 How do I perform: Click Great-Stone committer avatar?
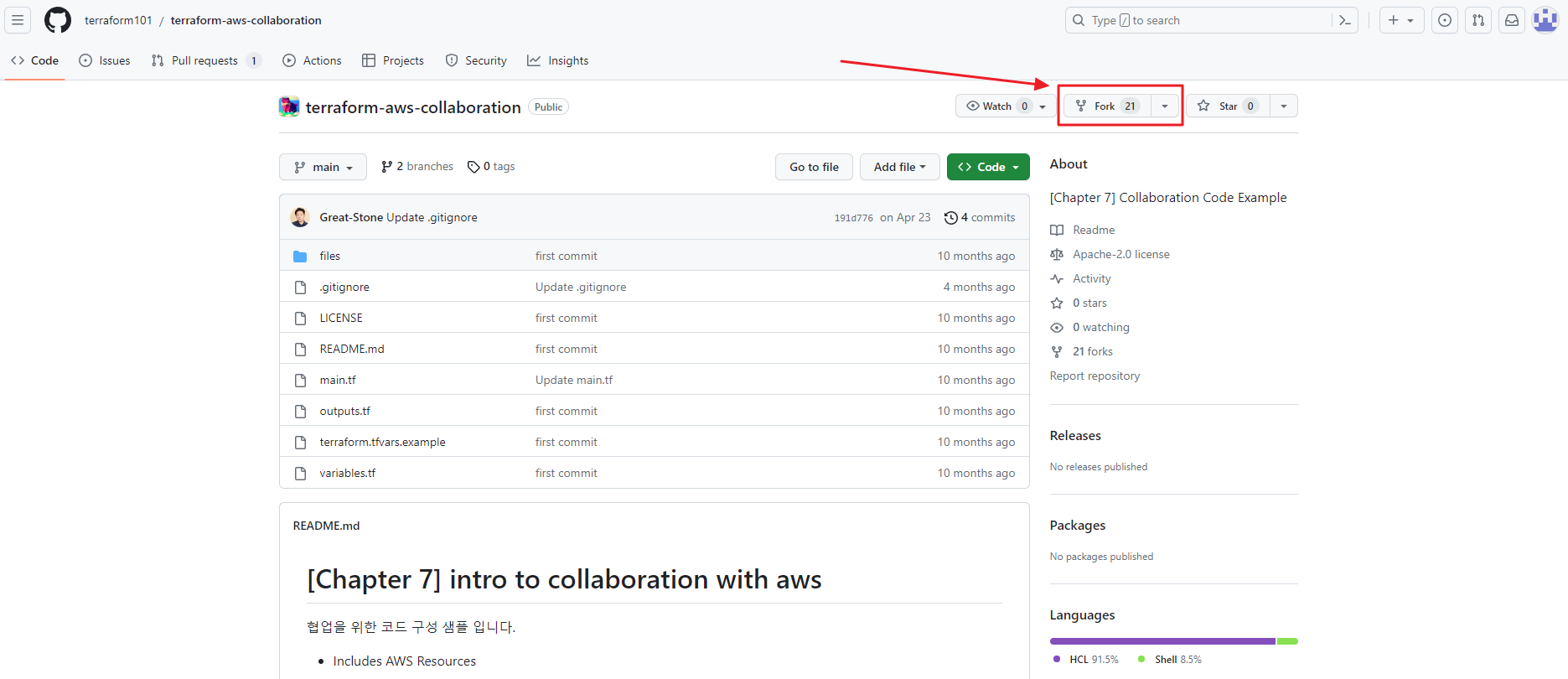[x=300, y=217]
